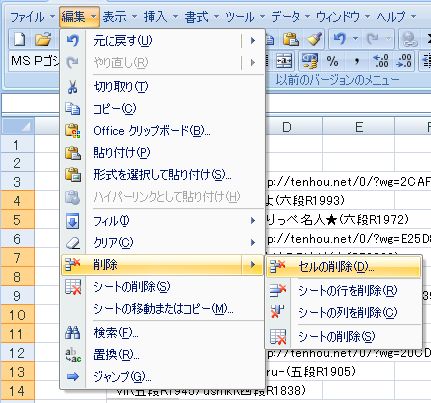Select シートの行を削除 in submenu

tap(343, 291)
